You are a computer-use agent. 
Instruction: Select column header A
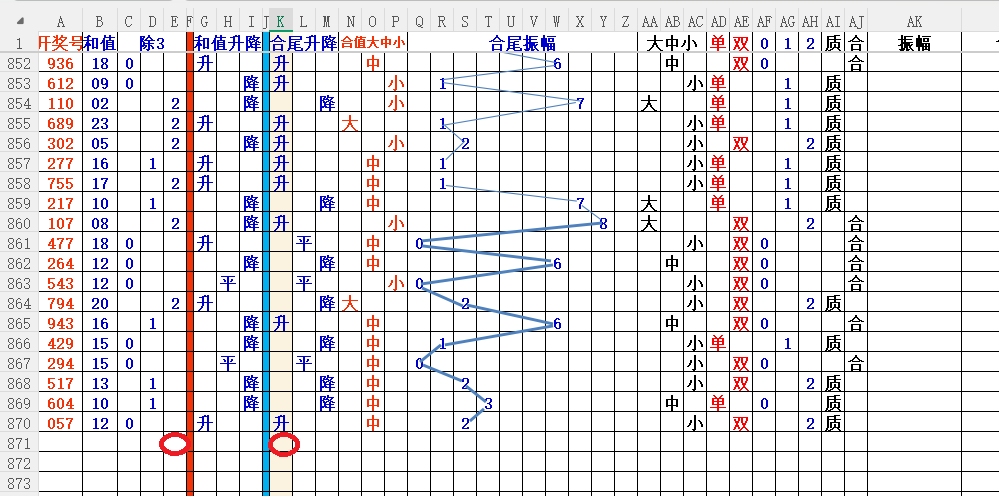(61, 22)
